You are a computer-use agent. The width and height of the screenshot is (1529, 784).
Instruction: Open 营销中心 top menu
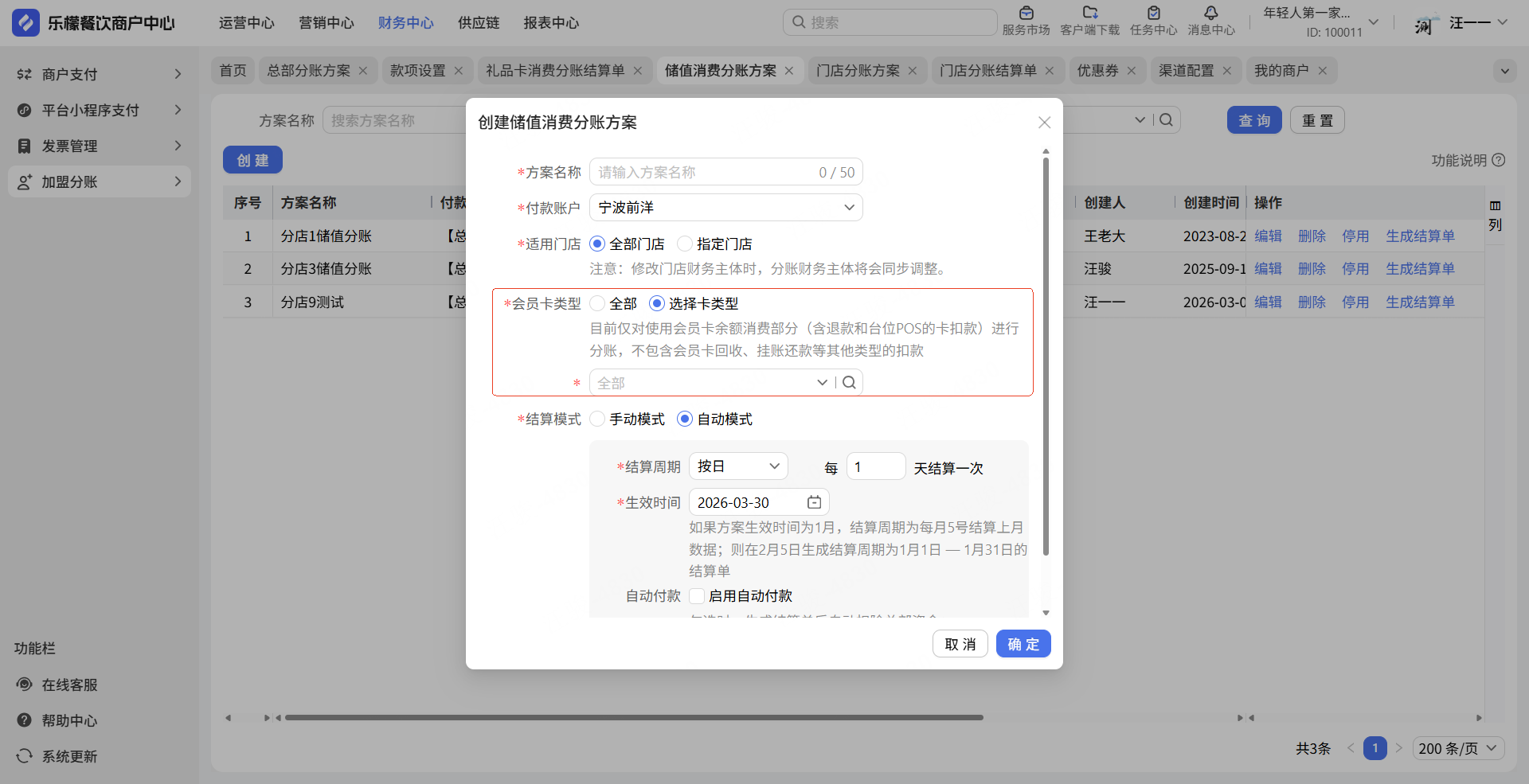pyautogui.click(x=327, y=23)
